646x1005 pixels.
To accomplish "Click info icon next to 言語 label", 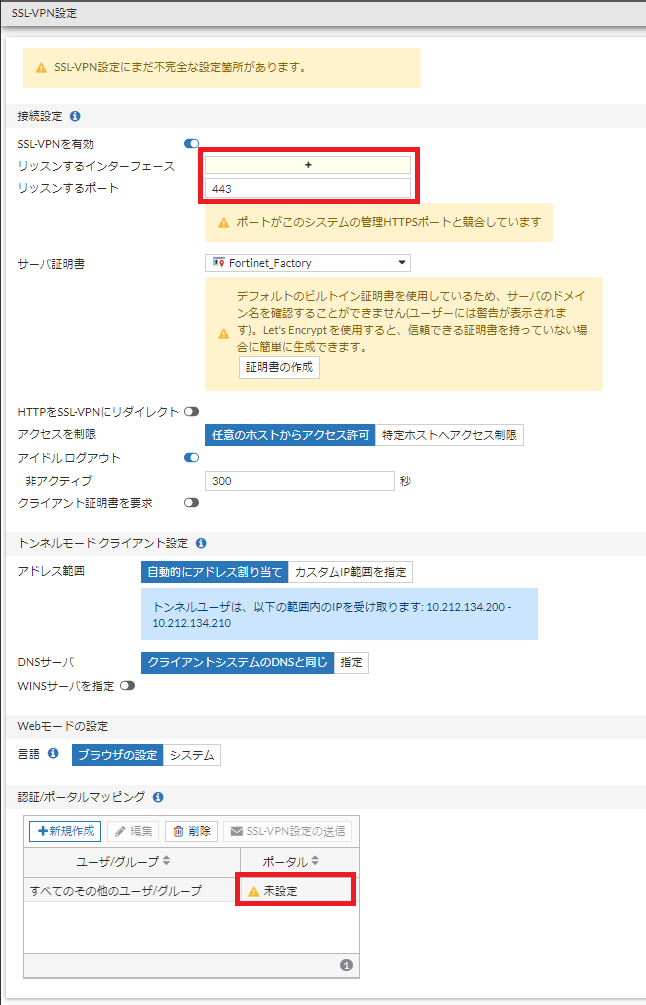I will 53,752.
